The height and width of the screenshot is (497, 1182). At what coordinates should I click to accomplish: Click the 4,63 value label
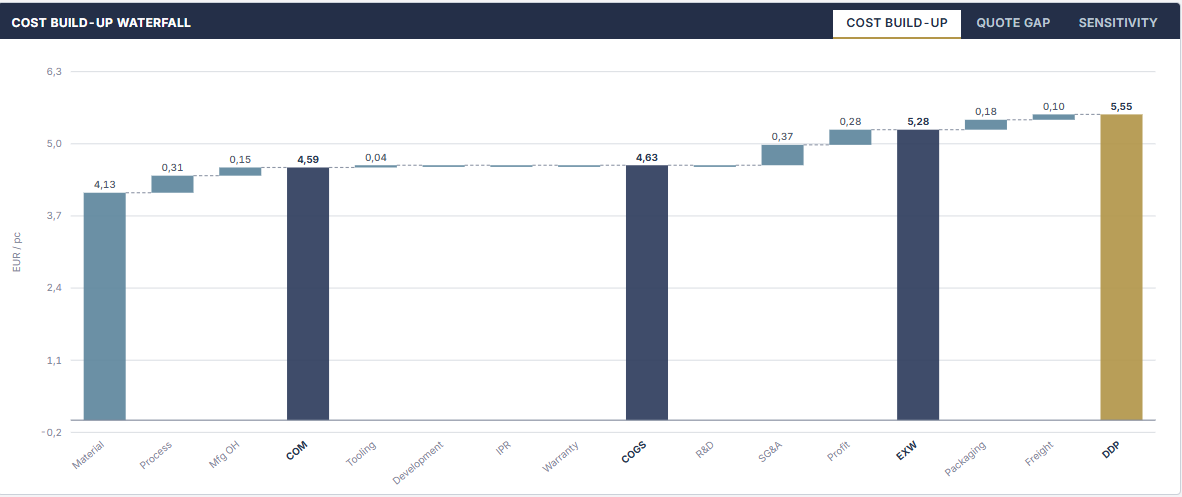[x=647, y=157]
